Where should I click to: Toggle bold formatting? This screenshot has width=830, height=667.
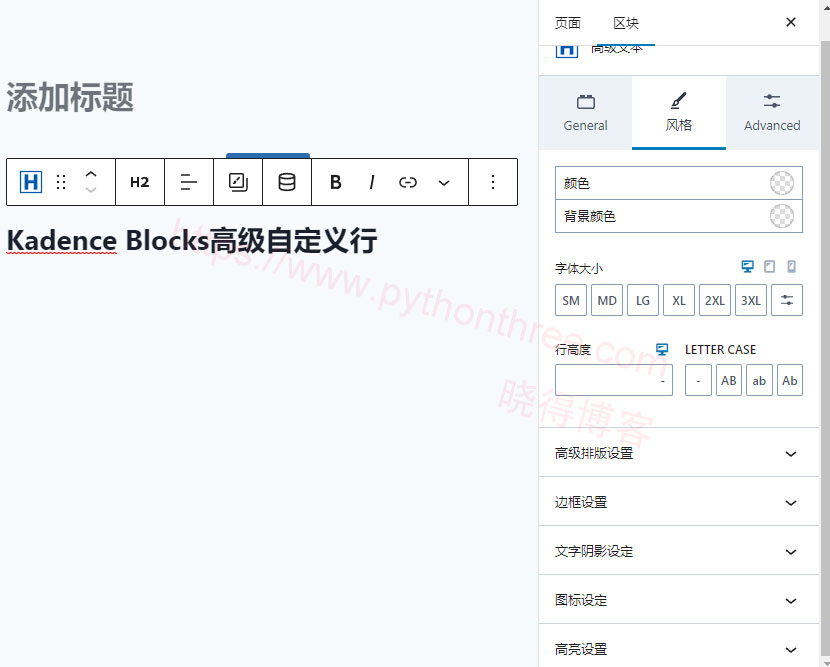tap(336, 182)
